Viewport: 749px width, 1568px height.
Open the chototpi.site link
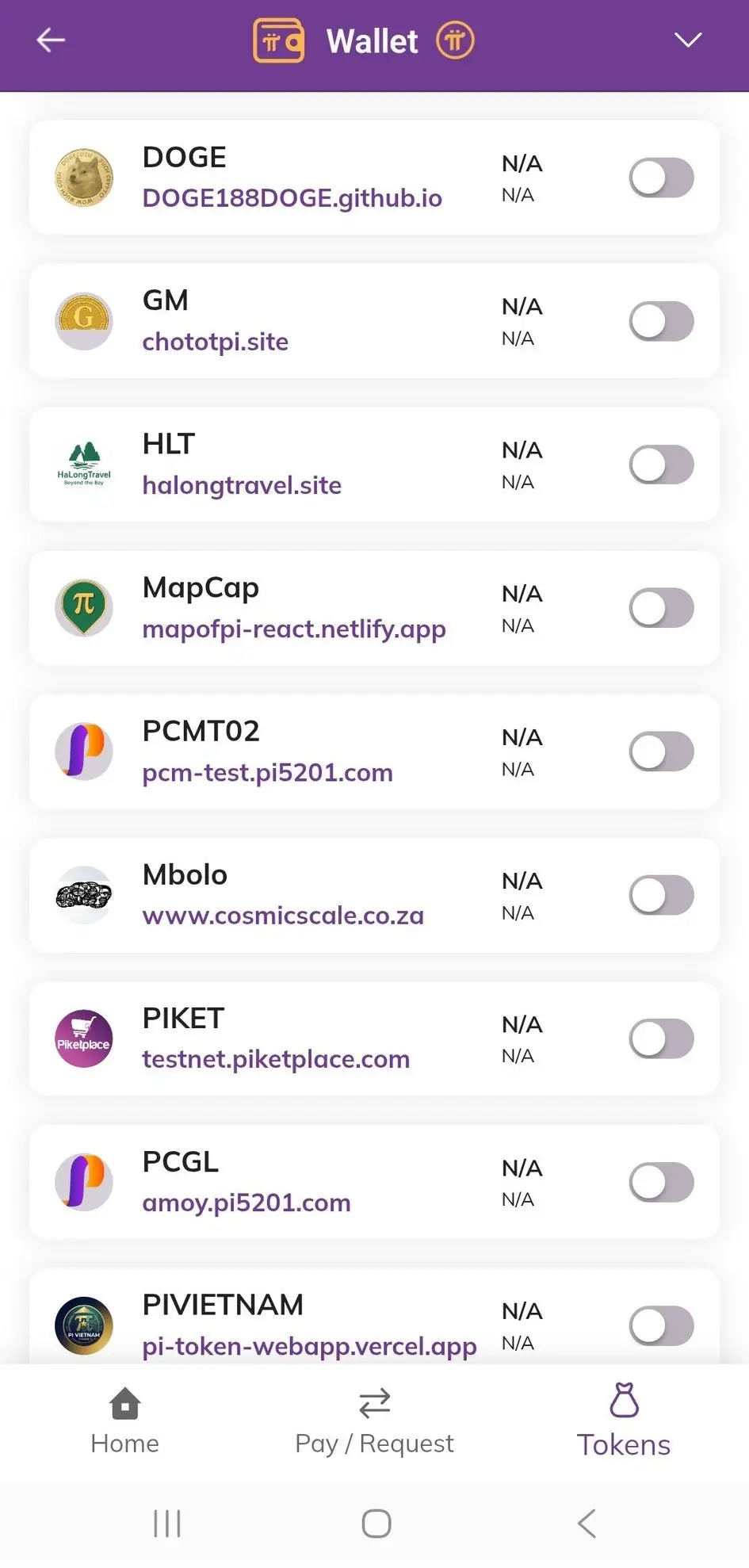click(215, 342)
